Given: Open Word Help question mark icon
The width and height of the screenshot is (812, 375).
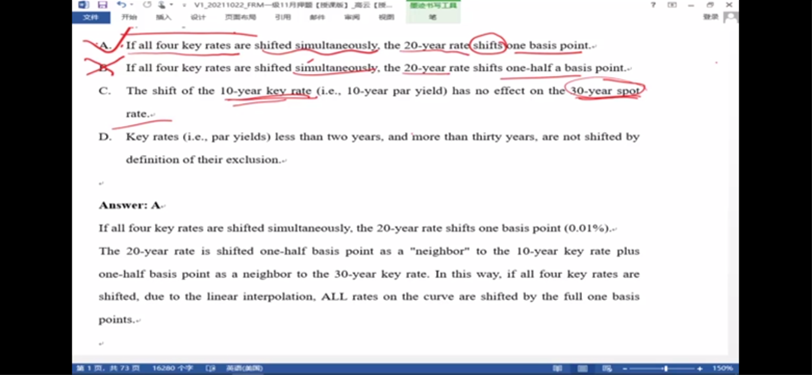Looking at the screenshot, I should click(x=653, y=5).
